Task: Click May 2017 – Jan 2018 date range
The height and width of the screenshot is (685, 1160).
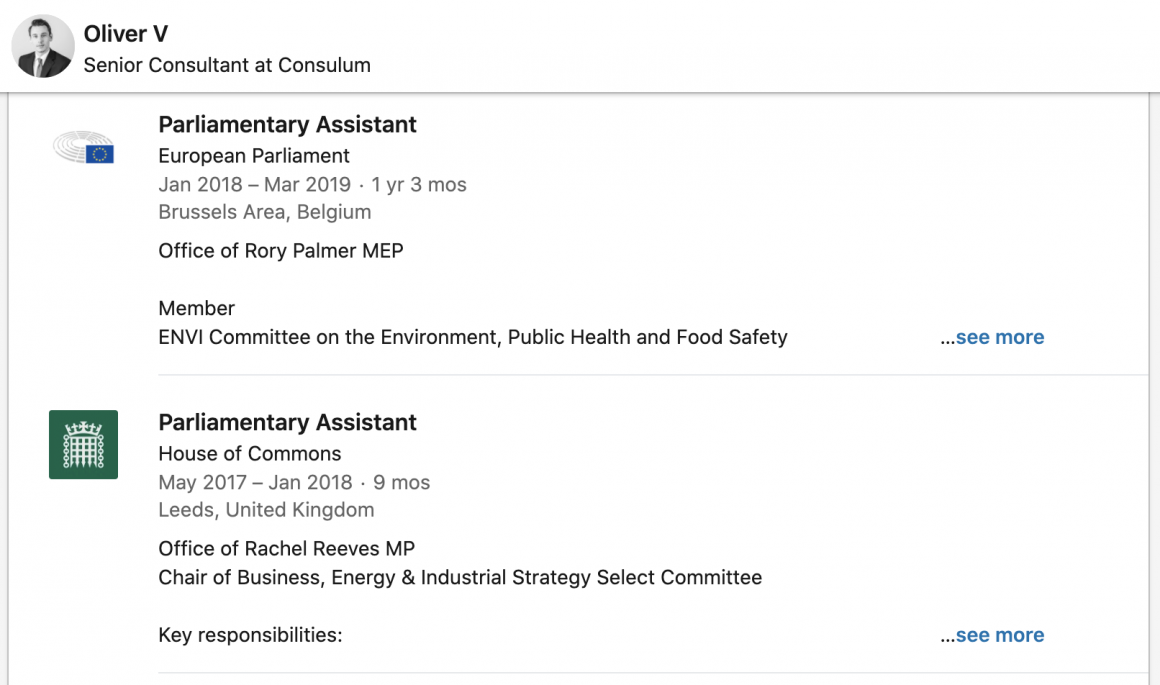Action: click(x=255, y=483)
